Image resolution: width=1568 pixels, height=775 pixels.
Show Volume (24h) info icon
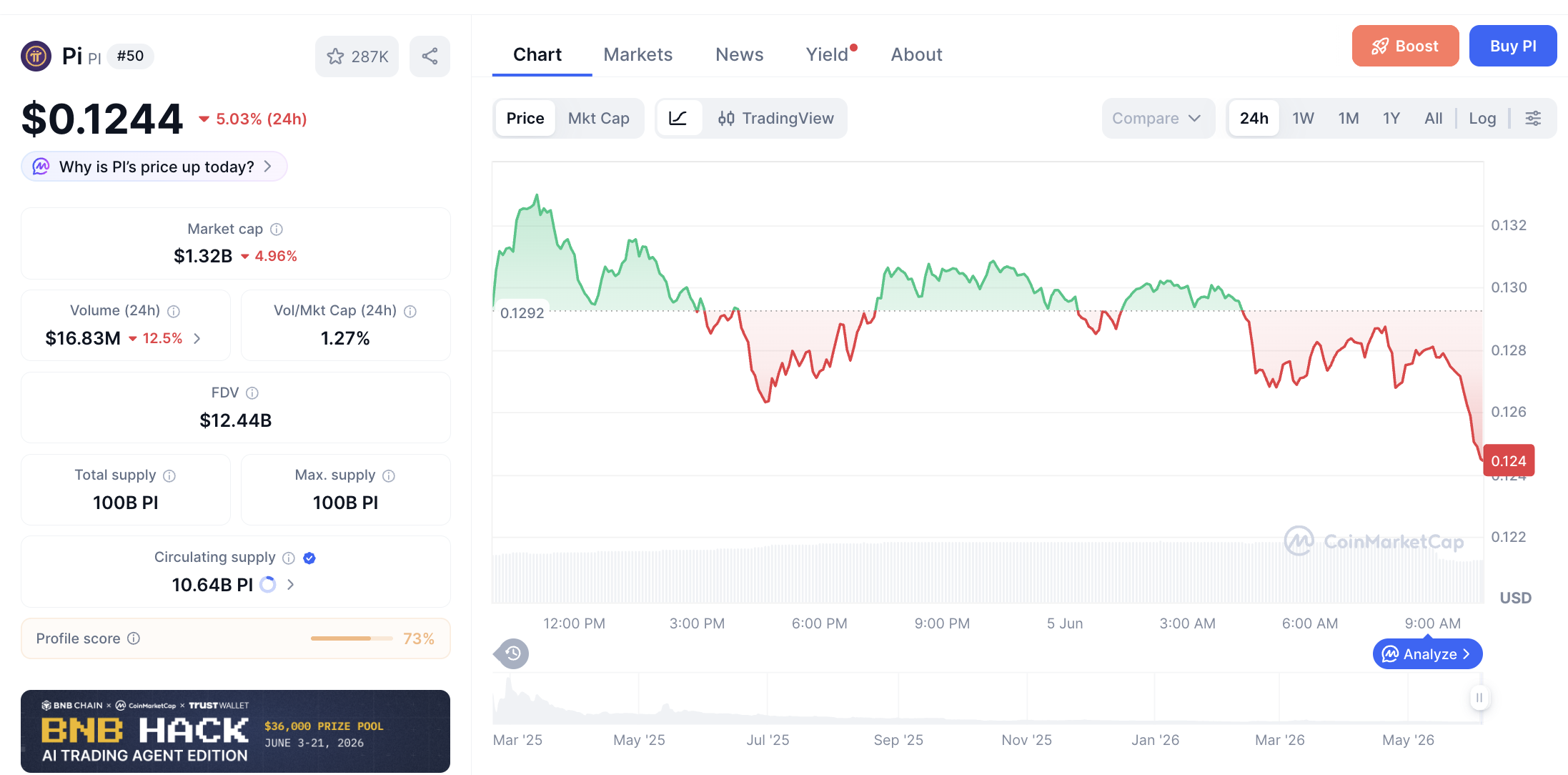(x=174, y=311)
